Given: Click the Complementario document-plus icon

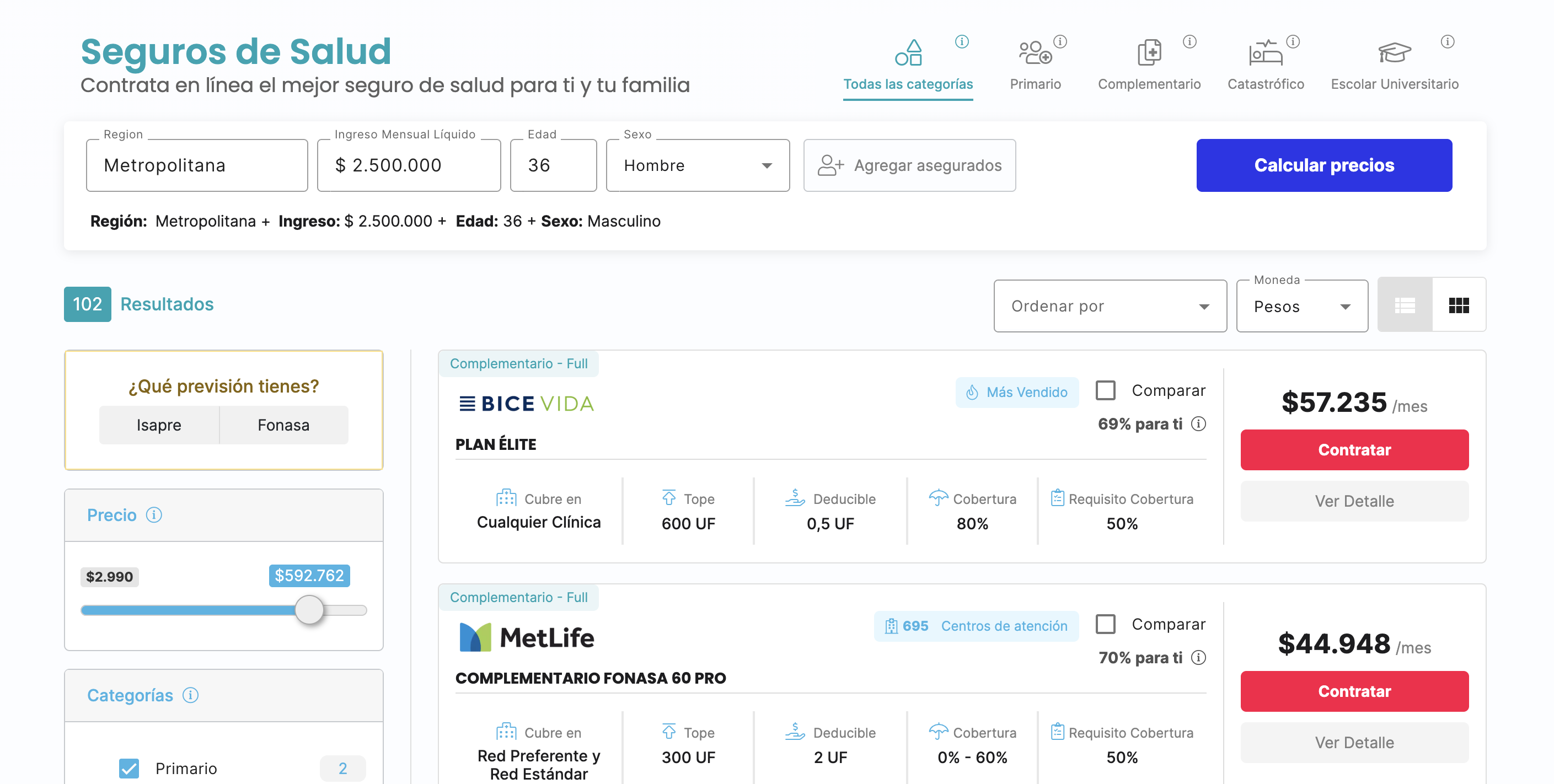Looking at the screenshot, I should click(x=1149, y=52).
